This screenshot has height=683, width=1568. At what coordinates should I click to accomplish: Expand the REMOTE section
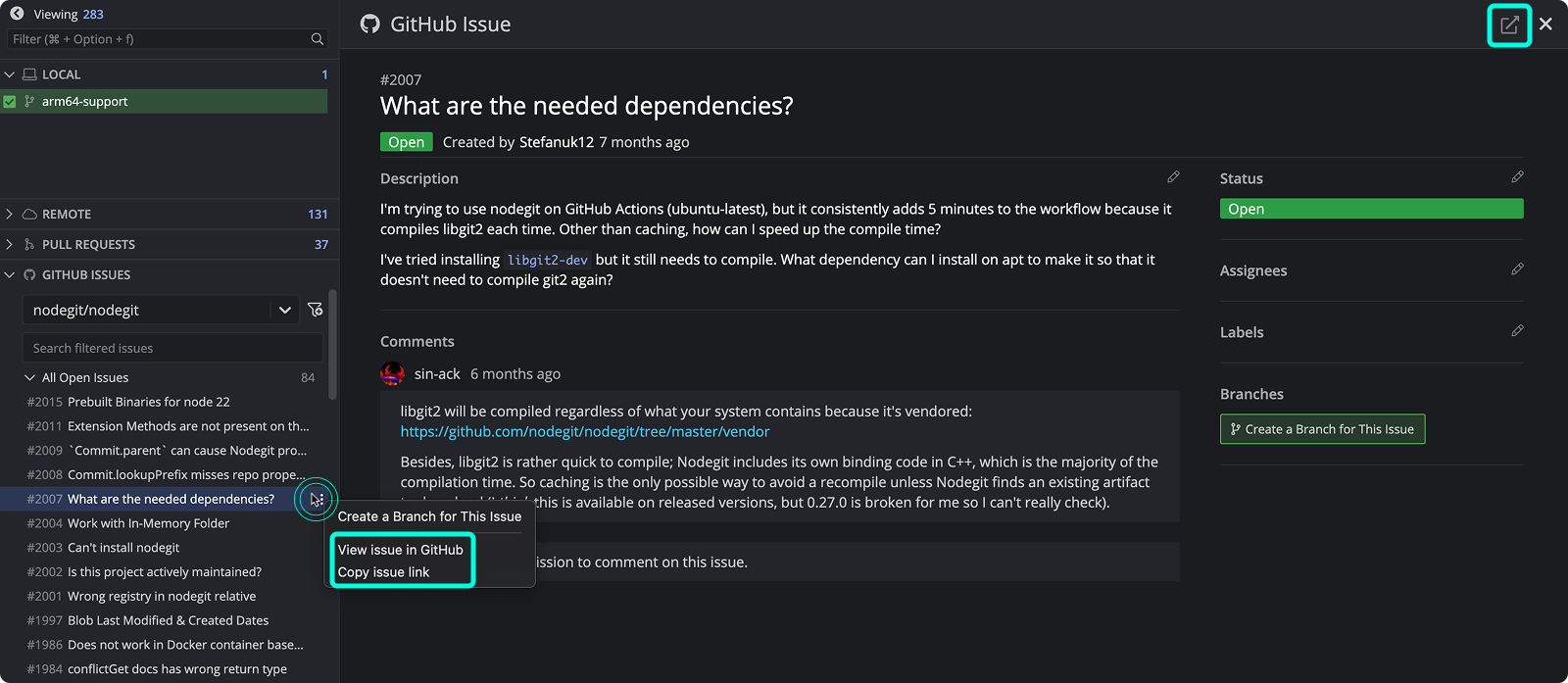point(10,214)
